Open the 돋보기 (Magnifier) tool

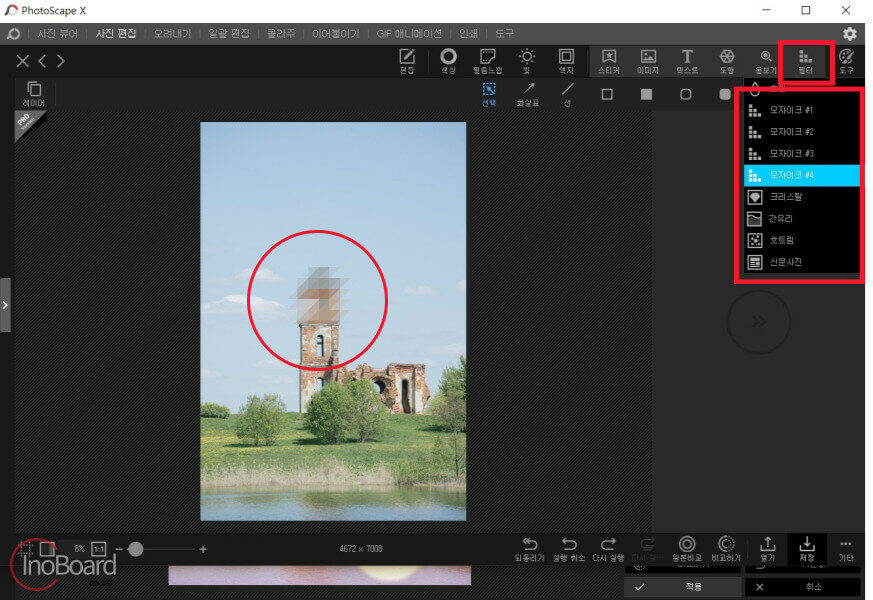coord(766,61)
